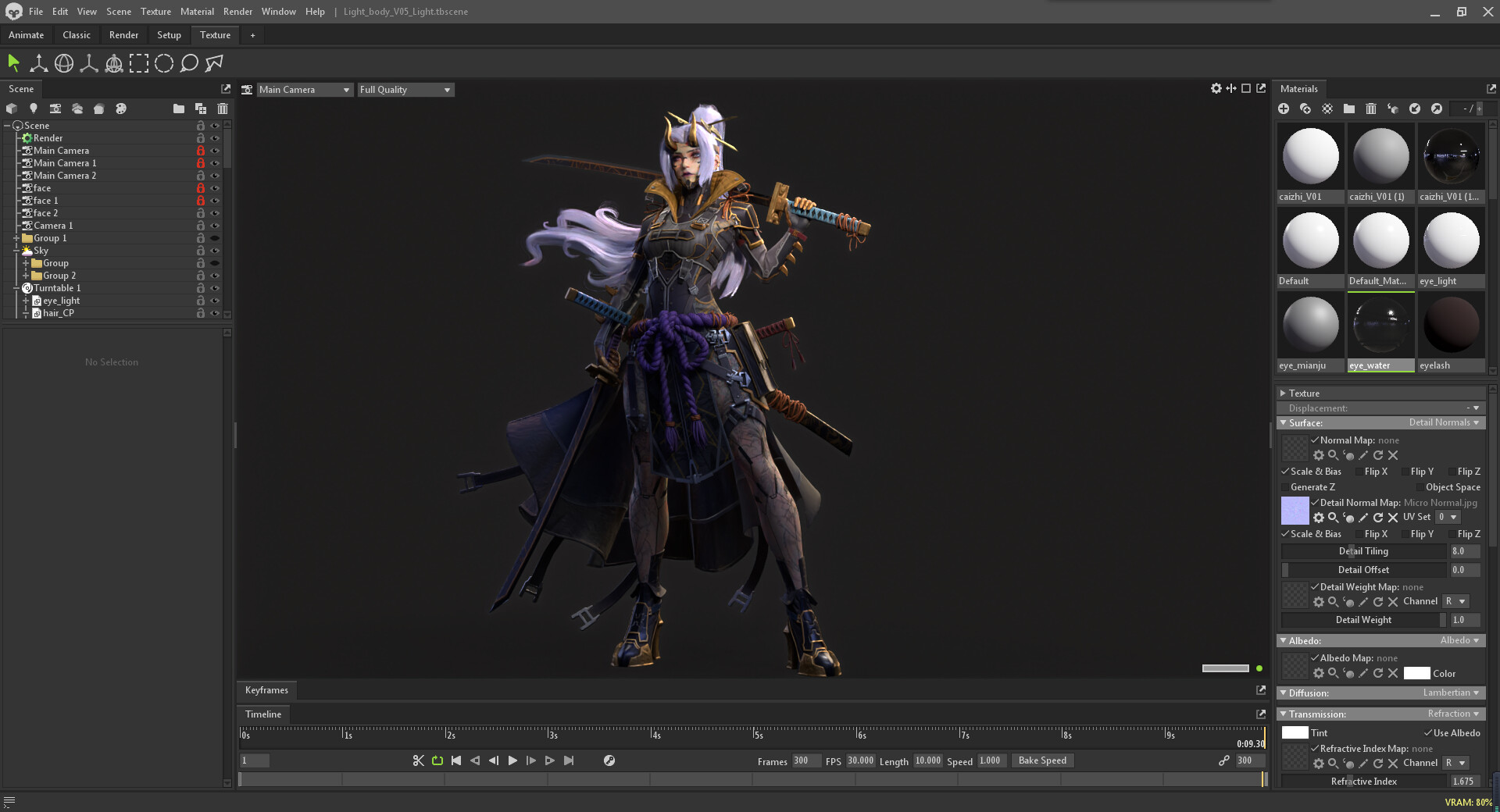1500x812 pixels.
Task: Add a new light to the scene
Action: click(x=33, y=109)
